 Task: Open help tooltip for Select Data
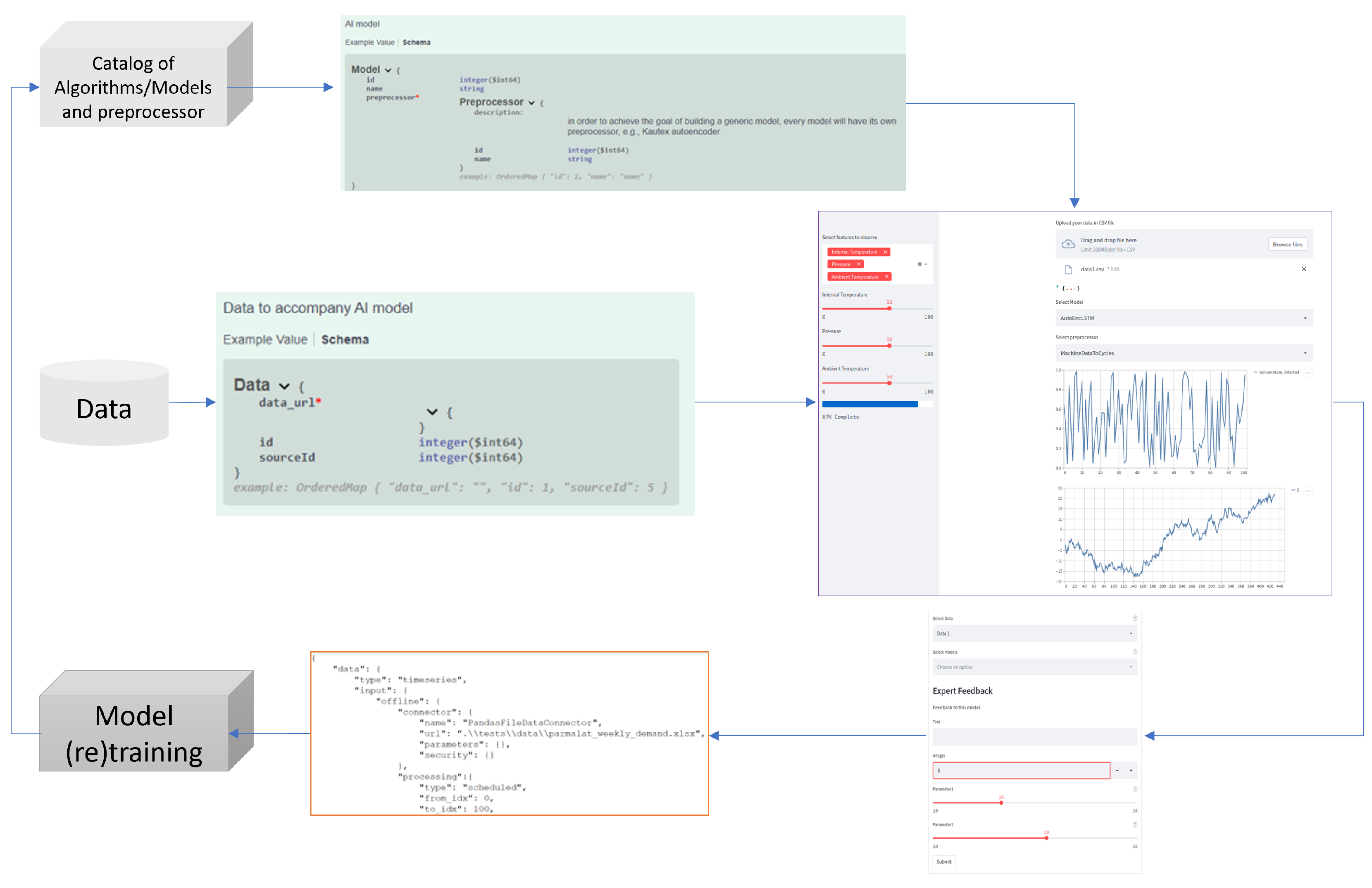(x=1134, y=618)
